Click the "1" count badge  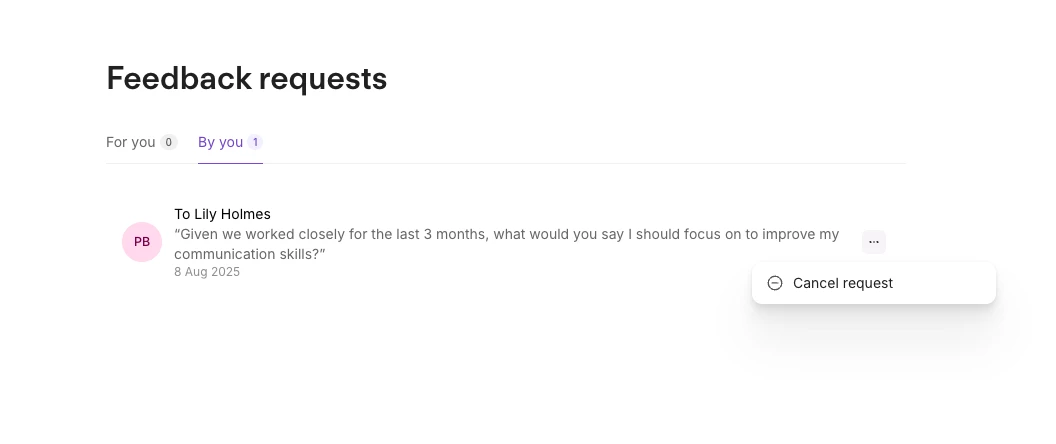pyautogui.click(x=255, y=142)
